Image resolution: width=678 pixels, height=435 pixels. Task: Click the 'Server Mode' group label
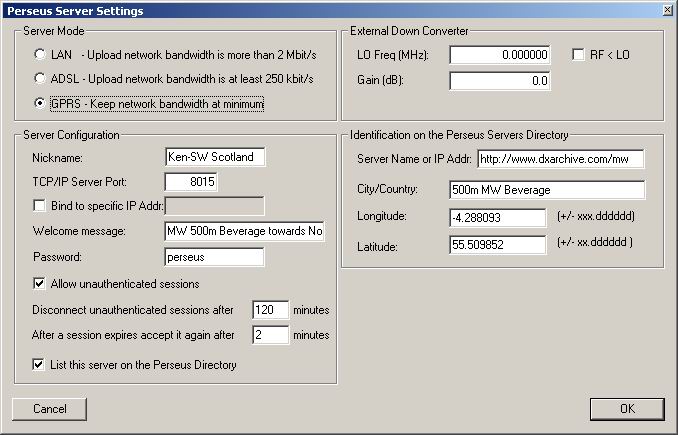coord(54,31)
